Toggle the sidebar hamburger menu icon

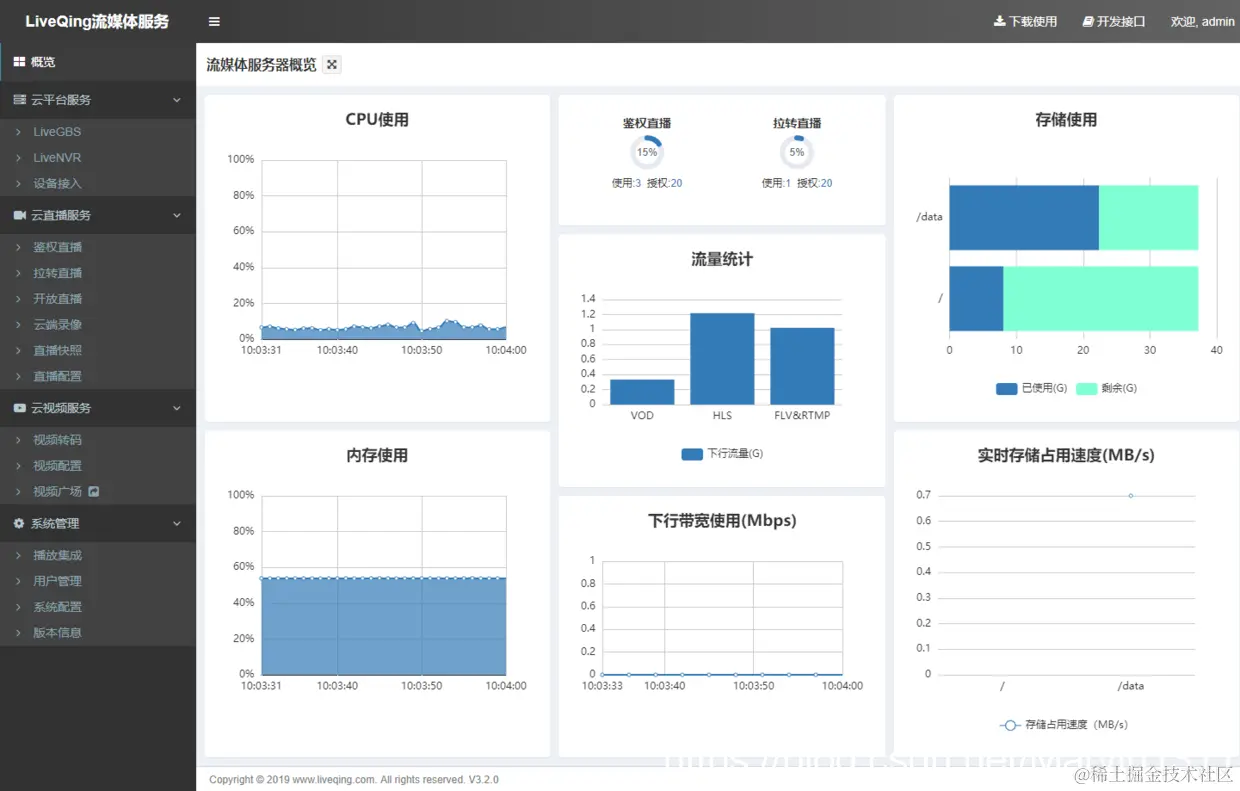point(214,21)
